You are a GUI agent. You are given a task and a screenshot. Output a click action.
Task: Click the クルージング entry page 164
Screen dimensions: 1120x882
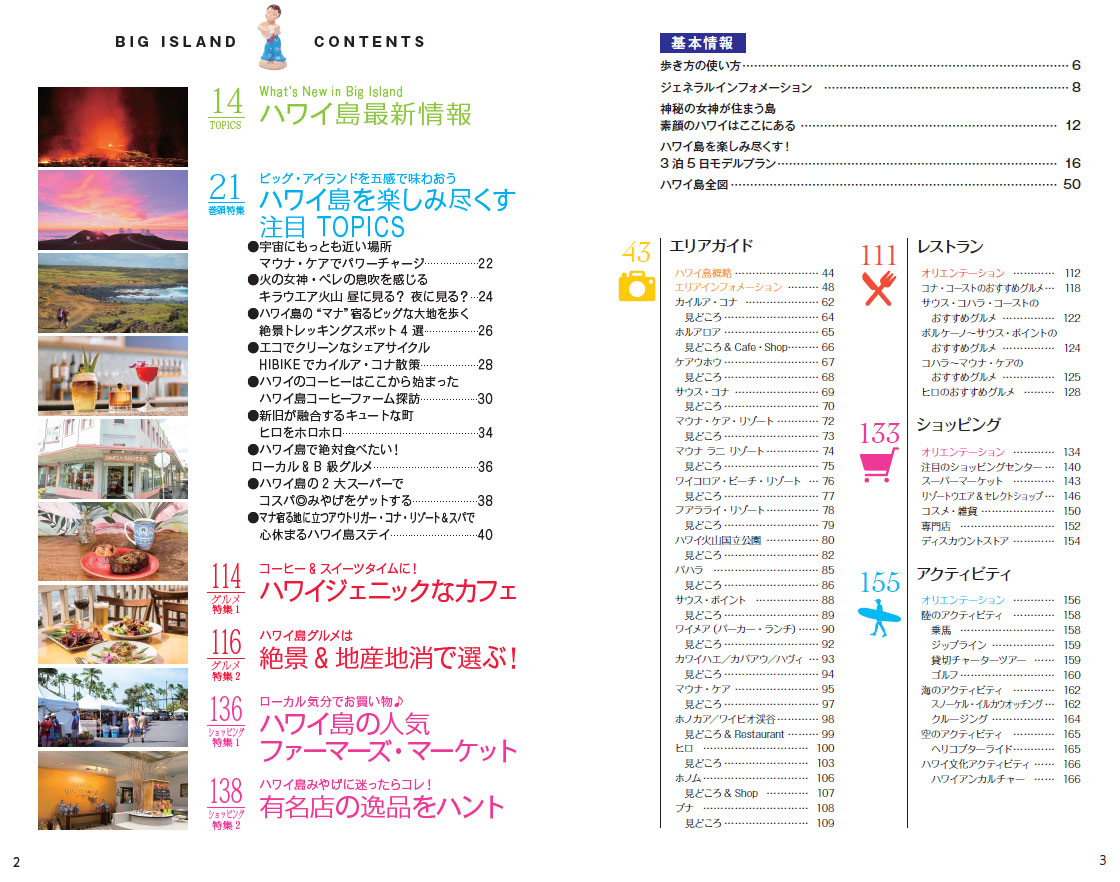pyautogui.click(x=1006, y=719)
